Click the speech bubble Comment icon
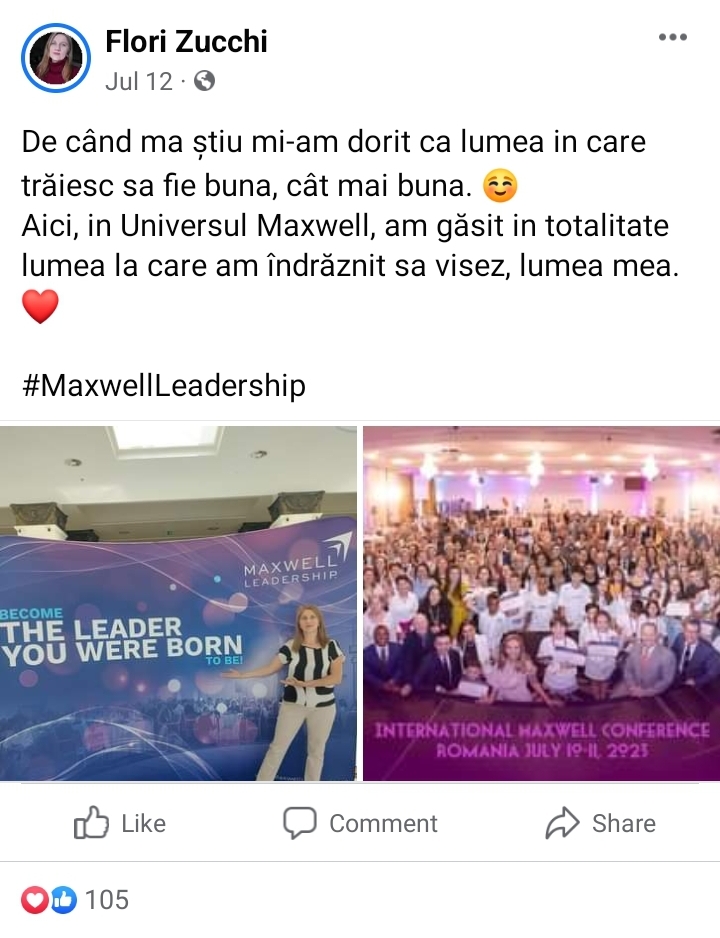The height and width of the screenshot is (938, 720). coord(300,823)
